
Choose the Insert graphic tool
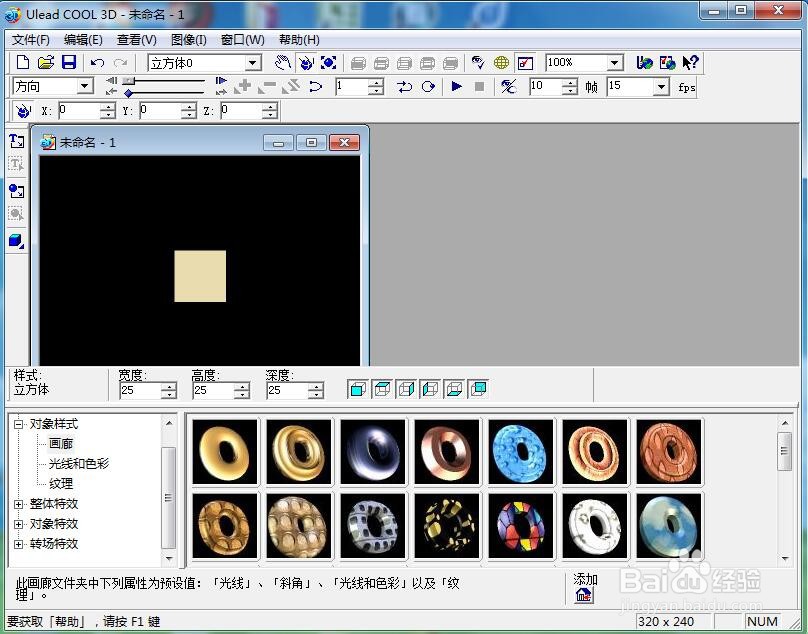pos(16,191)
